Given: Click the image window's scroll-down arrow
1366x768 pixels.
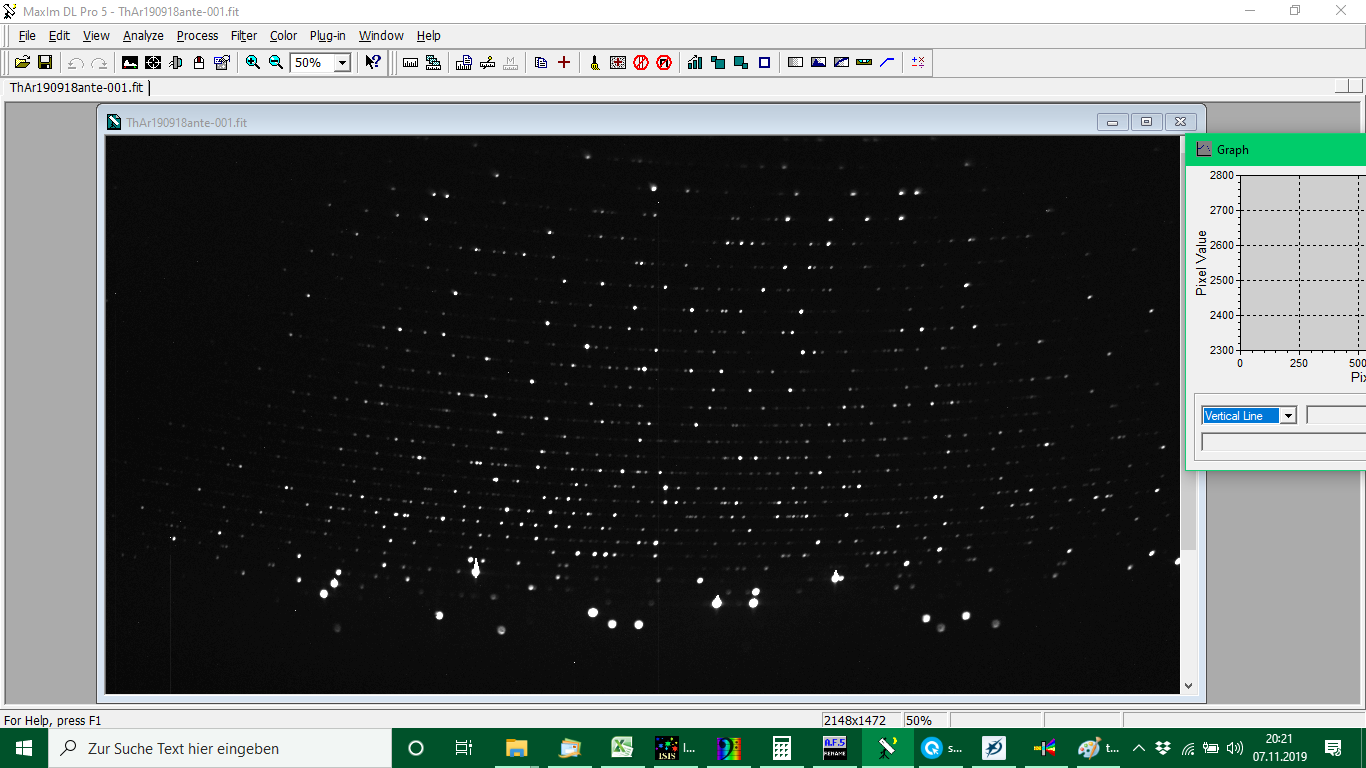Looking at the screenshot, I should point(1188,686).
